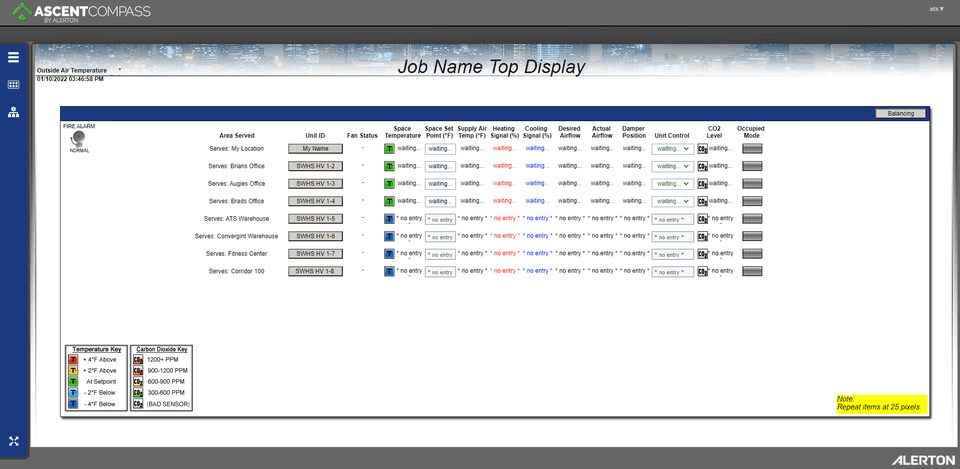Open Unit Control dropdown for Augies Office
The image size is (960, 469).
pyautogui.click(x=673, y=184)
